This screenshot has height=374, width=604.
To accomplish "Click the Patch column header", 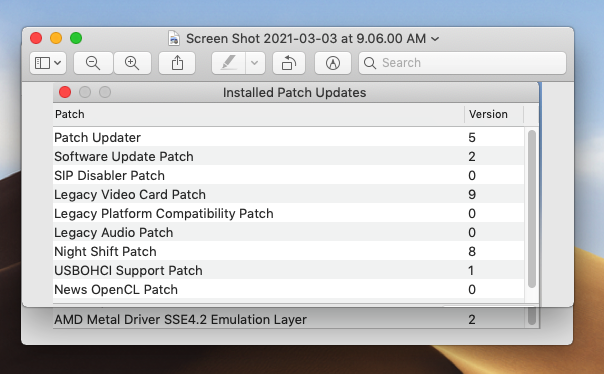I will coord(258,114).
